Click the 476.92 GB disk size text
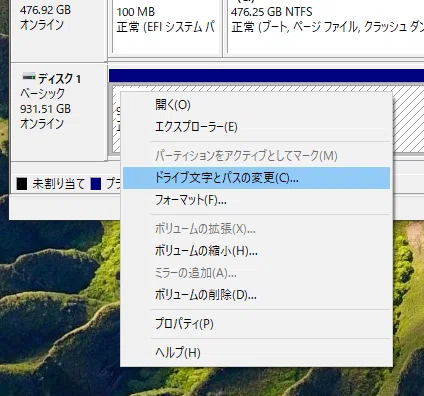 click(45, 10)
